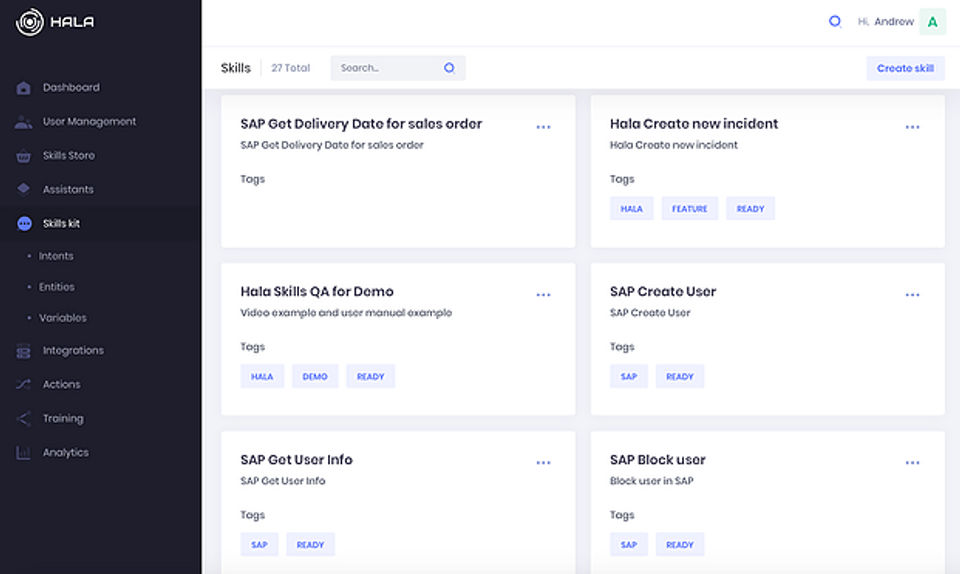Go to Dashboard in sidebar
This screenshot has width=960, height=574.
[x=71, y=88]
